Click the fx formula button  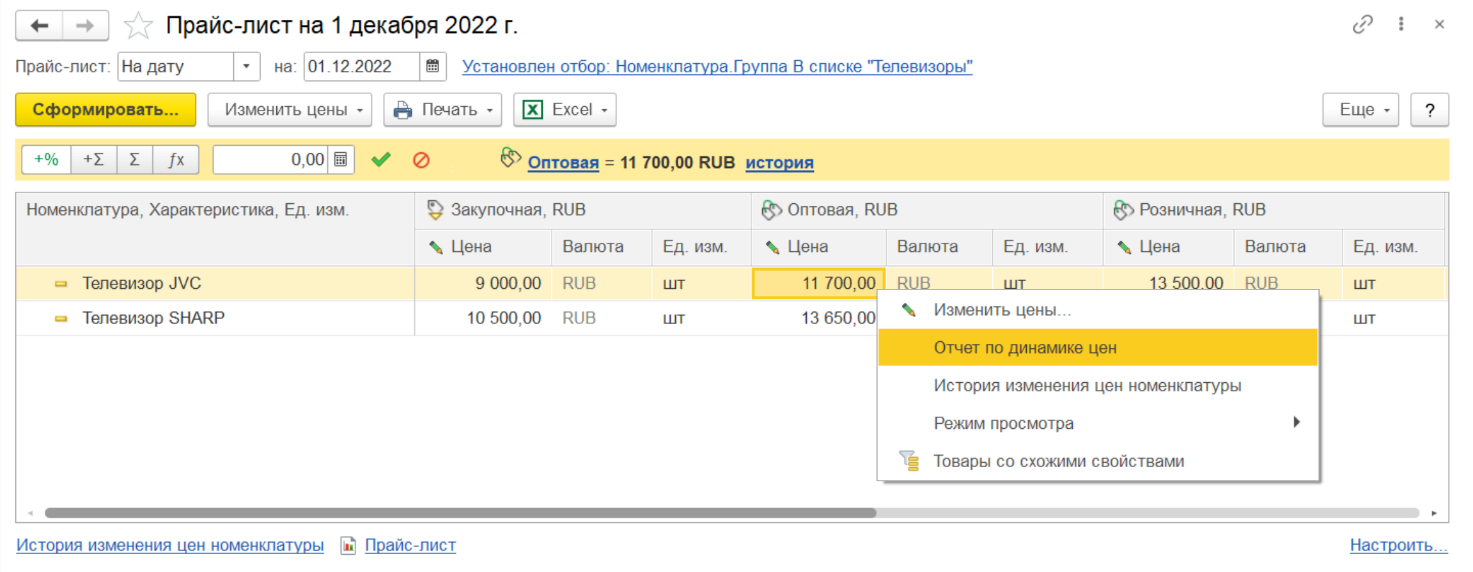(x=176, y=160)
